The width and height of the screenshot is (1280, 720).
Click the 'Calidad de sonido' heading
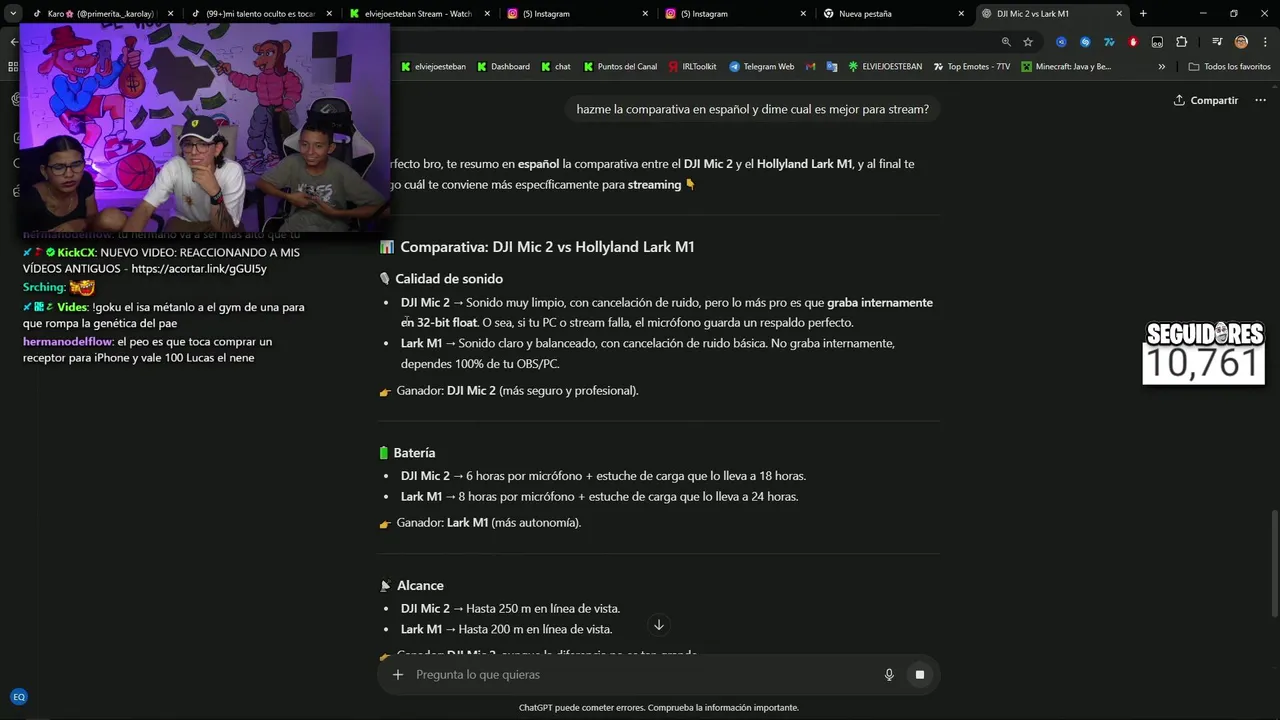pos(449,279)
